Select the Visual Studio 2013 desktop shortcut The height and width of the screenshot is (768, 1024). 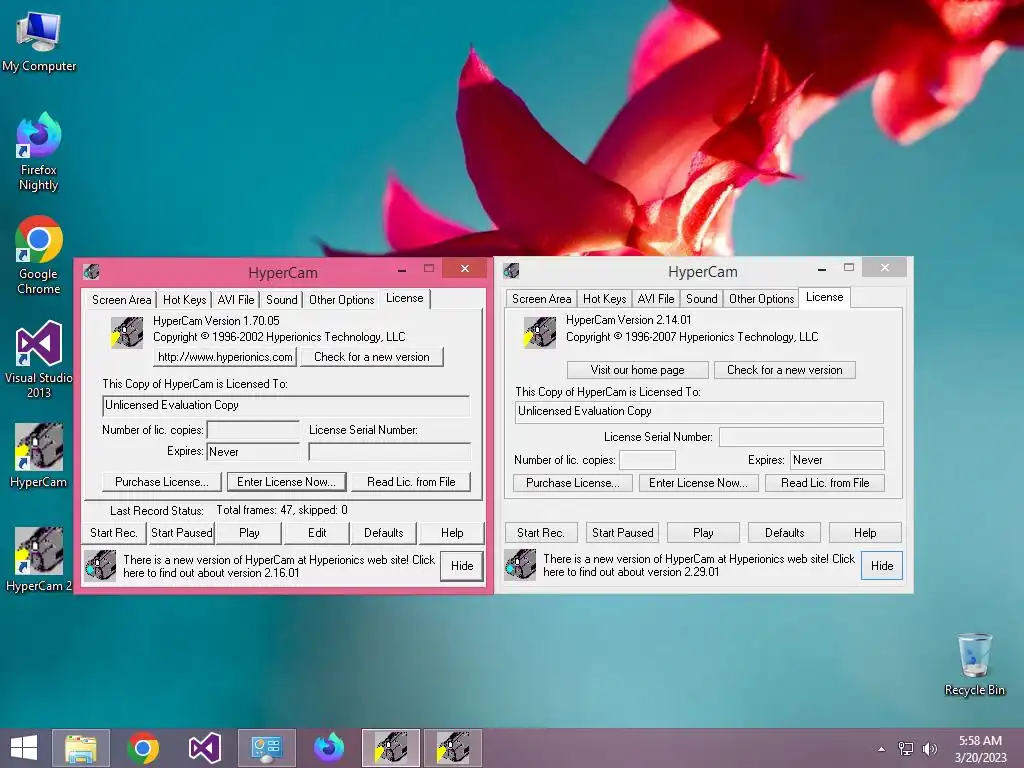(x=39, y=359)
